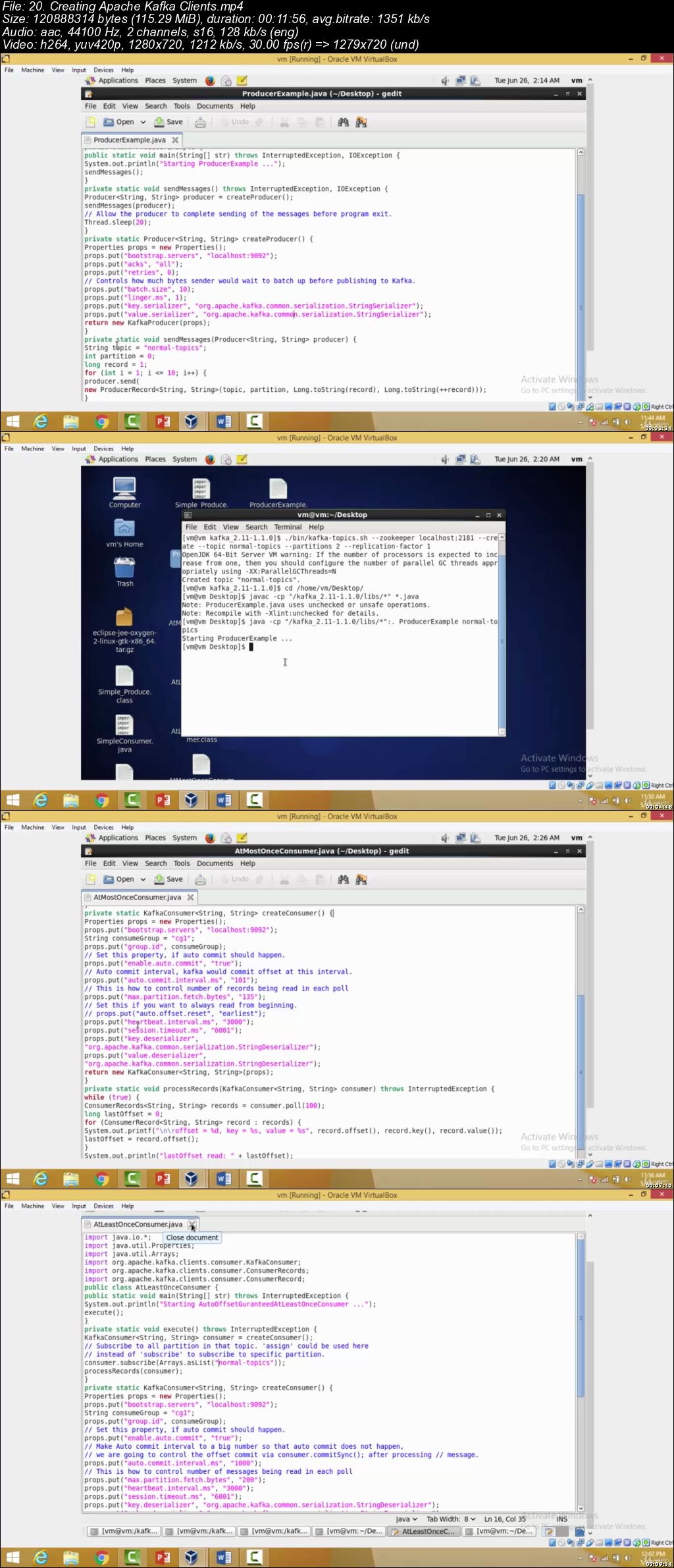Click vertical scrollbar of vm@vm:~/Desktop terminal

[x=502, y=634]
